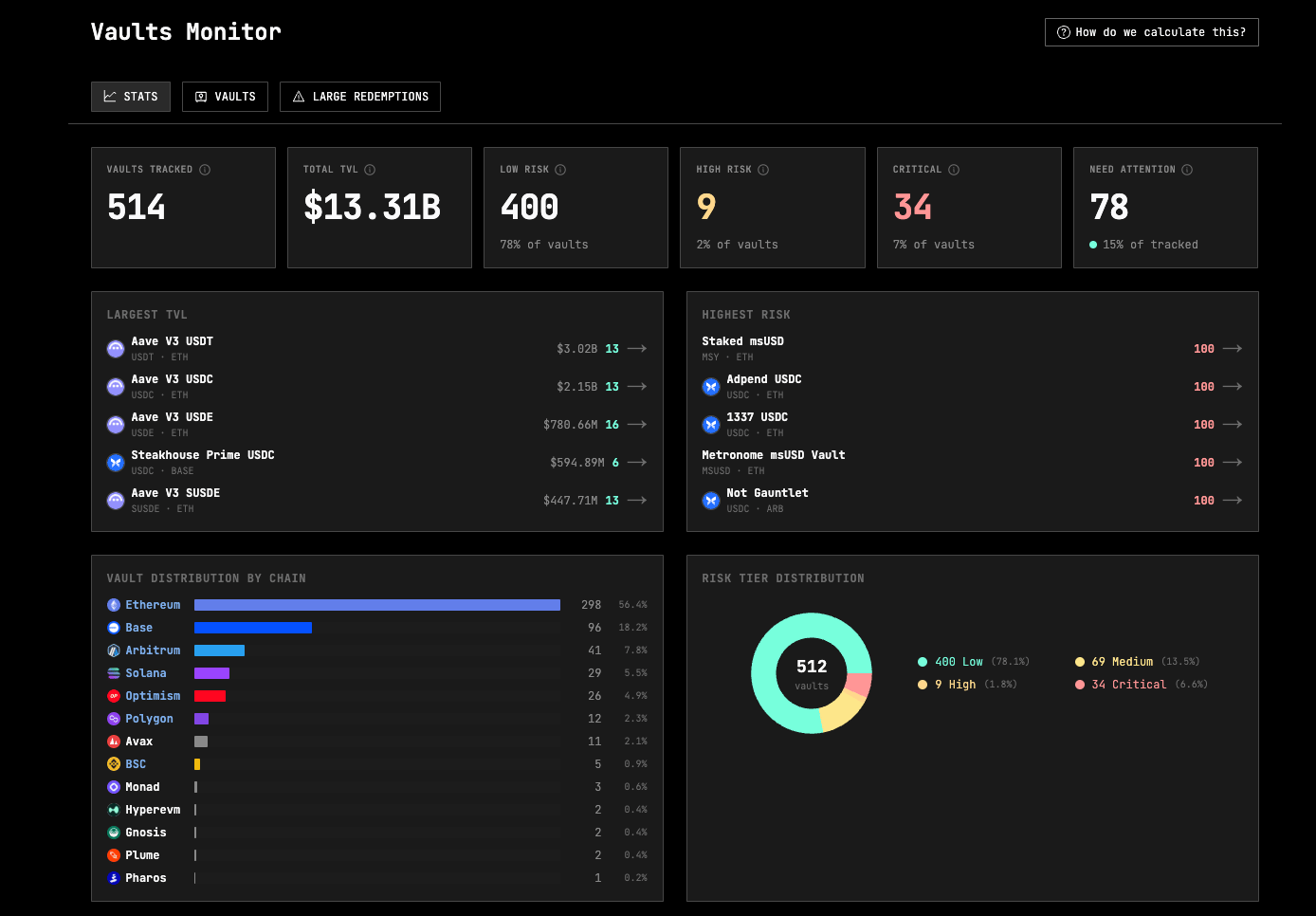Click the Total TVL info icon
This screenshot has width=1316, height=916.
(x=370, y=170)
